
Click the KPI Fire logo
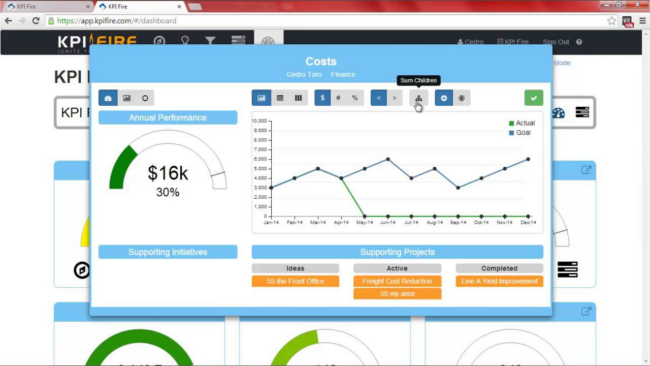(x=97, y=43)
